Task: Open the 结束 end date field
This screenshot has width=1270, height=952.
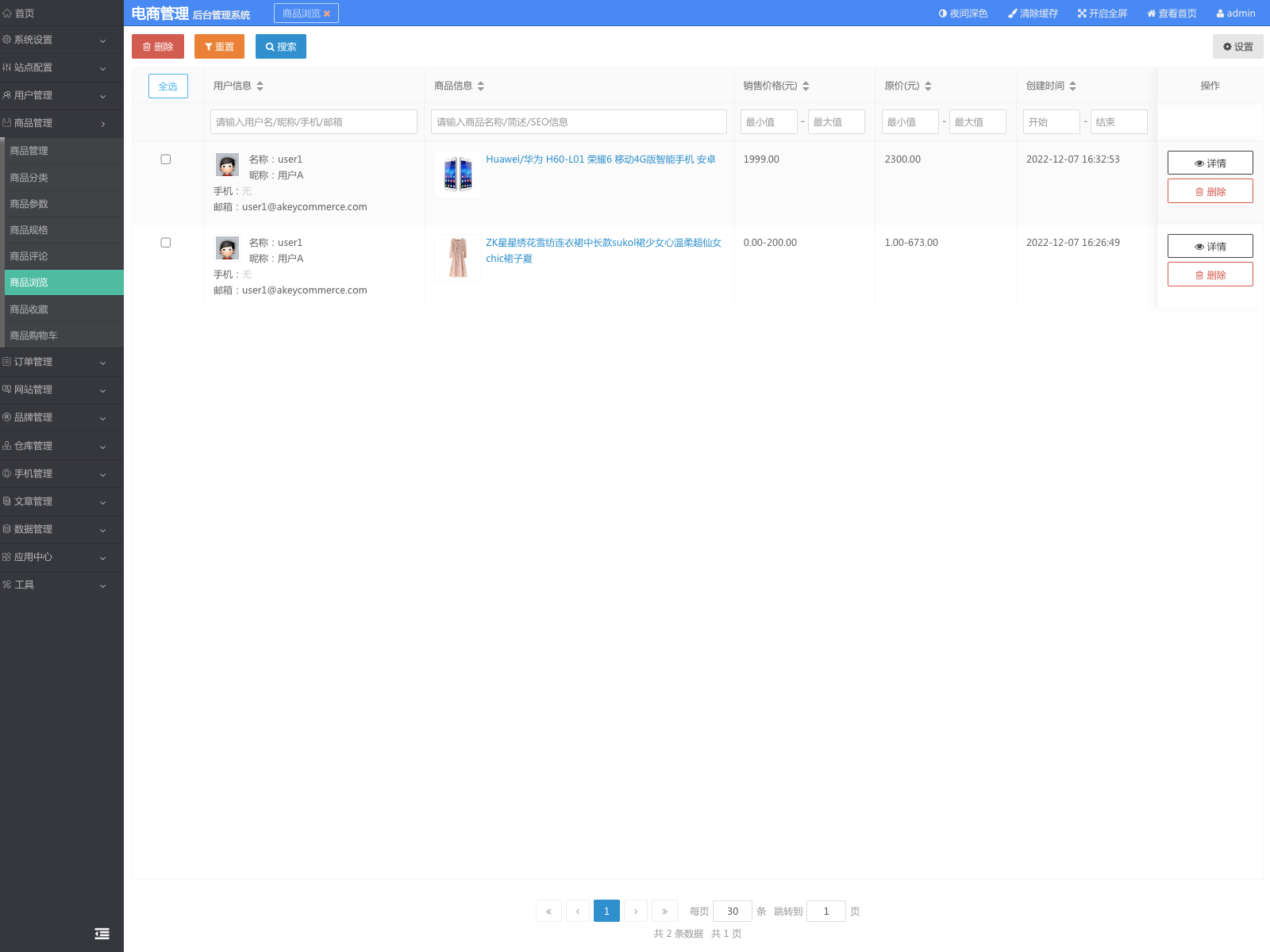Action: (x=1119, y=121)
